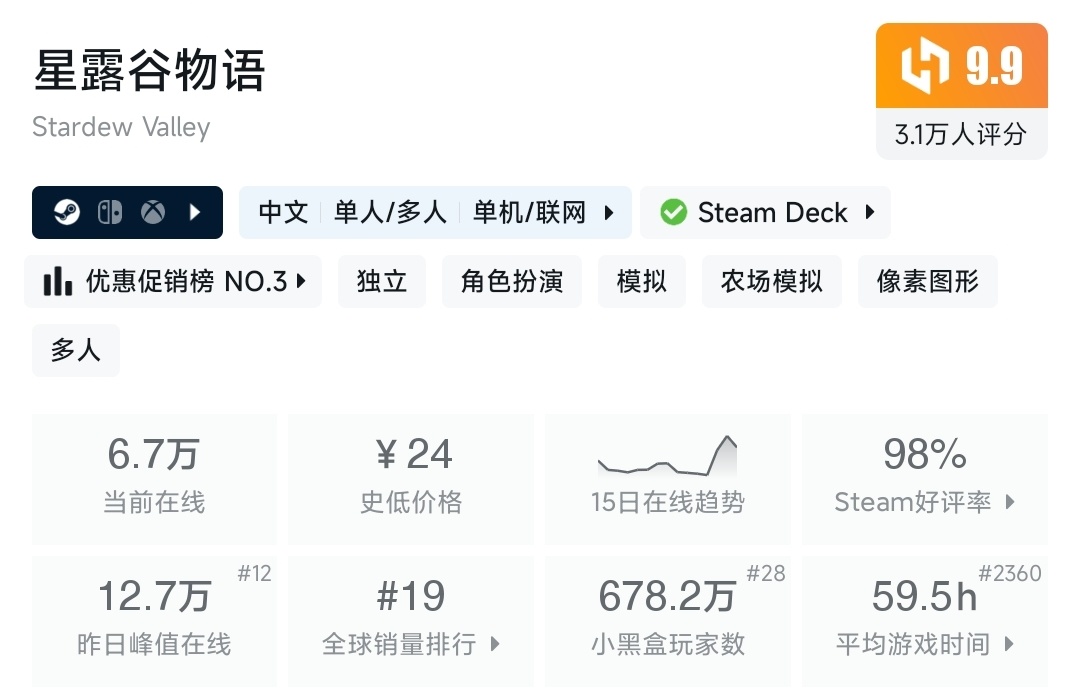The width and height of the screenshot is (1080, 699).
Task: Tap the 模拟 tag
Action: coord(642,282)
